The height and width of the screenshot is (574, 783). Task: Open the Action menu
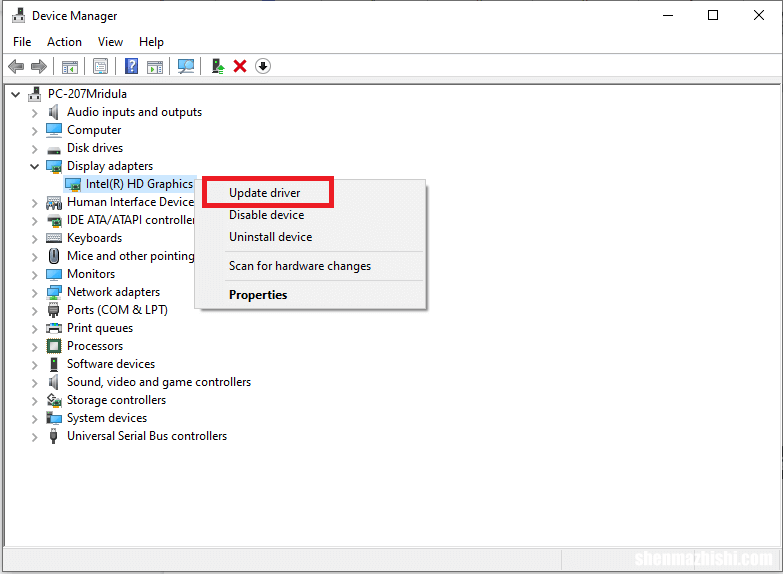click(64, 42)
